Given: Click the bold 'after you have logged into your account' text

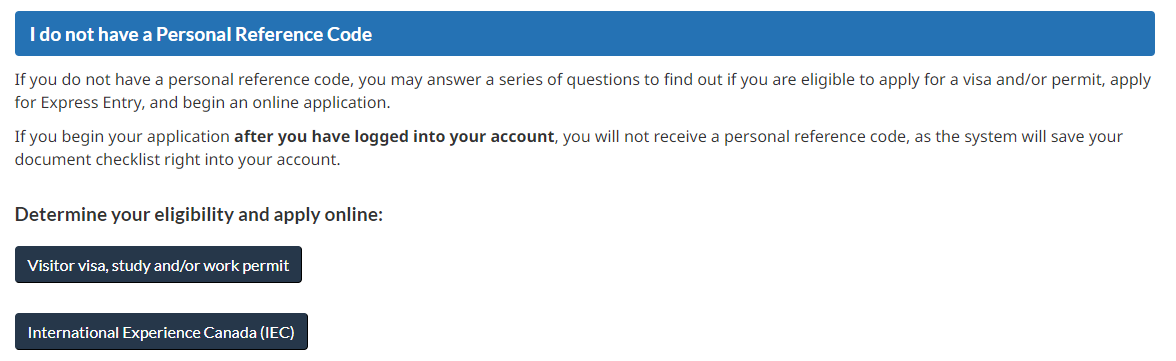Looking at the screenshot, I should pyautogui.click(x=394, y=137).
